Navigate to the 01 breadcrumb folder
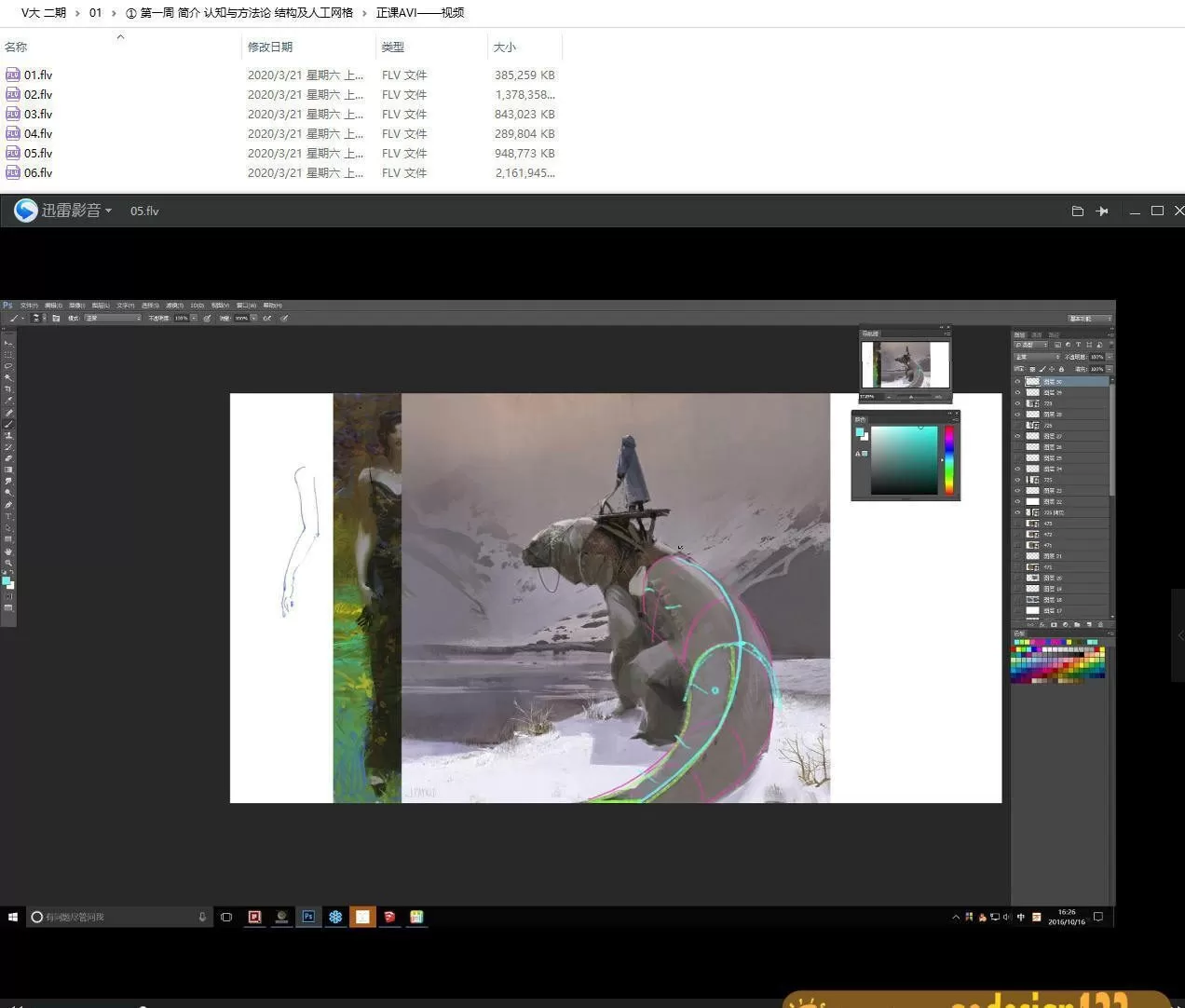Screen dimensions: 1185x1008 point(95,12)
